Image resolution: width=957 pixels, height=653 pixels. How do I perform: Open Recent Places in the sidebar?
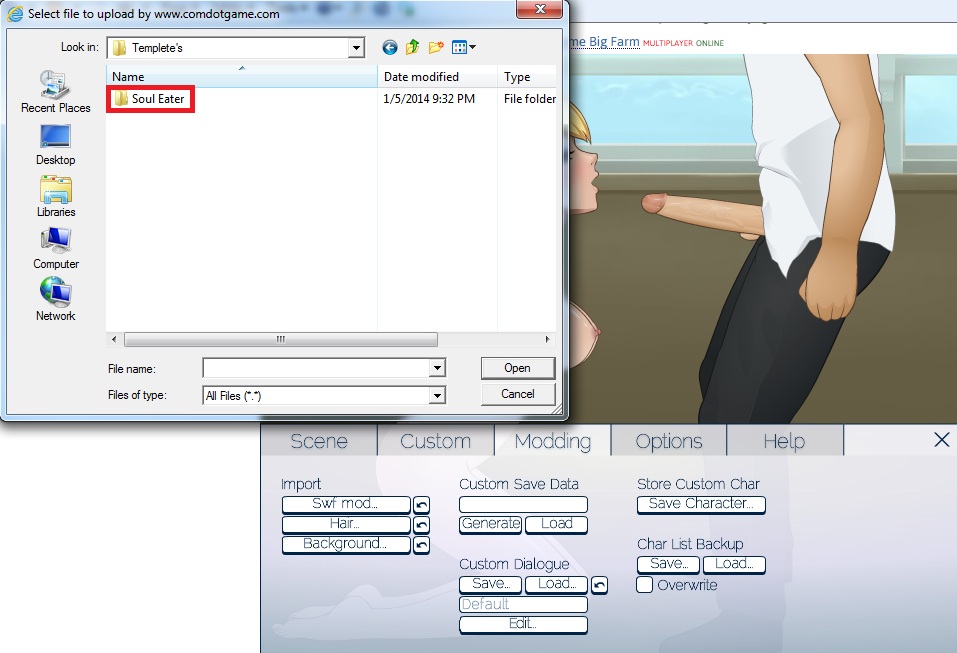coord(55,92)
